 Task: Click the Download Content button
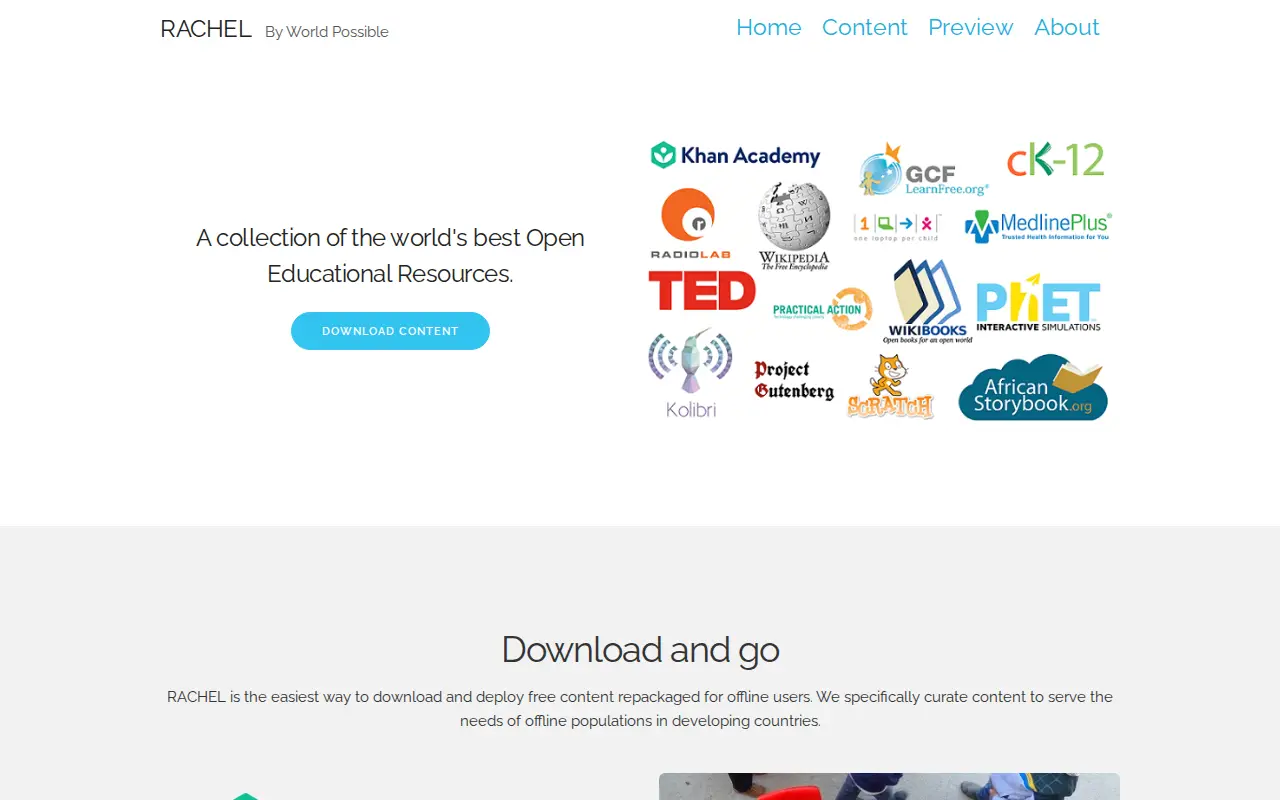pyautogui.click(x=390, y=331)
